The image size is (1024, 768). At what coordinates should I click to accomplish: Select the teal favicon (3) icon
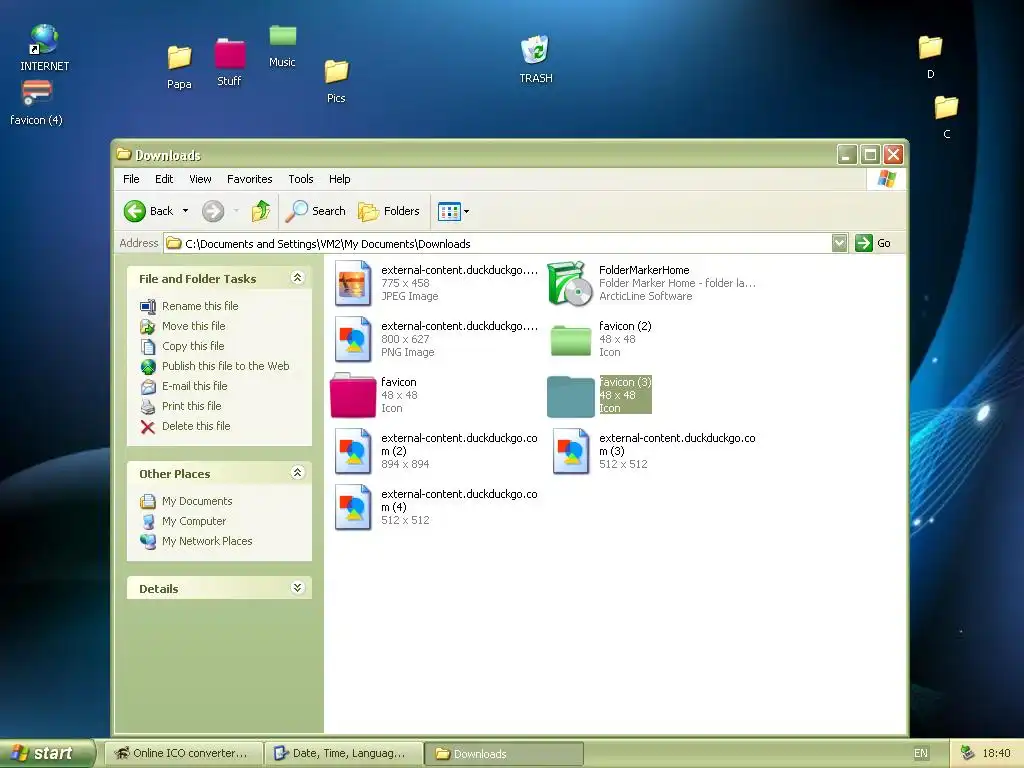coord(570,396)
